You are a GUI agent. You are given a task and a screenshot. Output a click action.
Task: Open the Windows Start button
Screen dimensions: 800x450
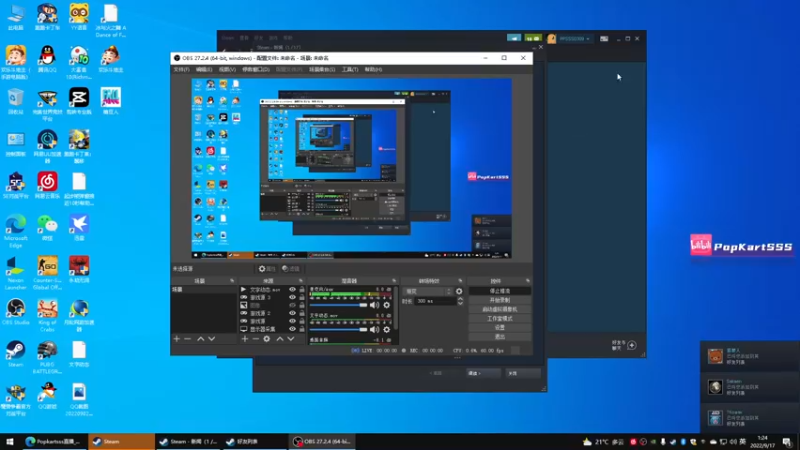coord(10,442)
